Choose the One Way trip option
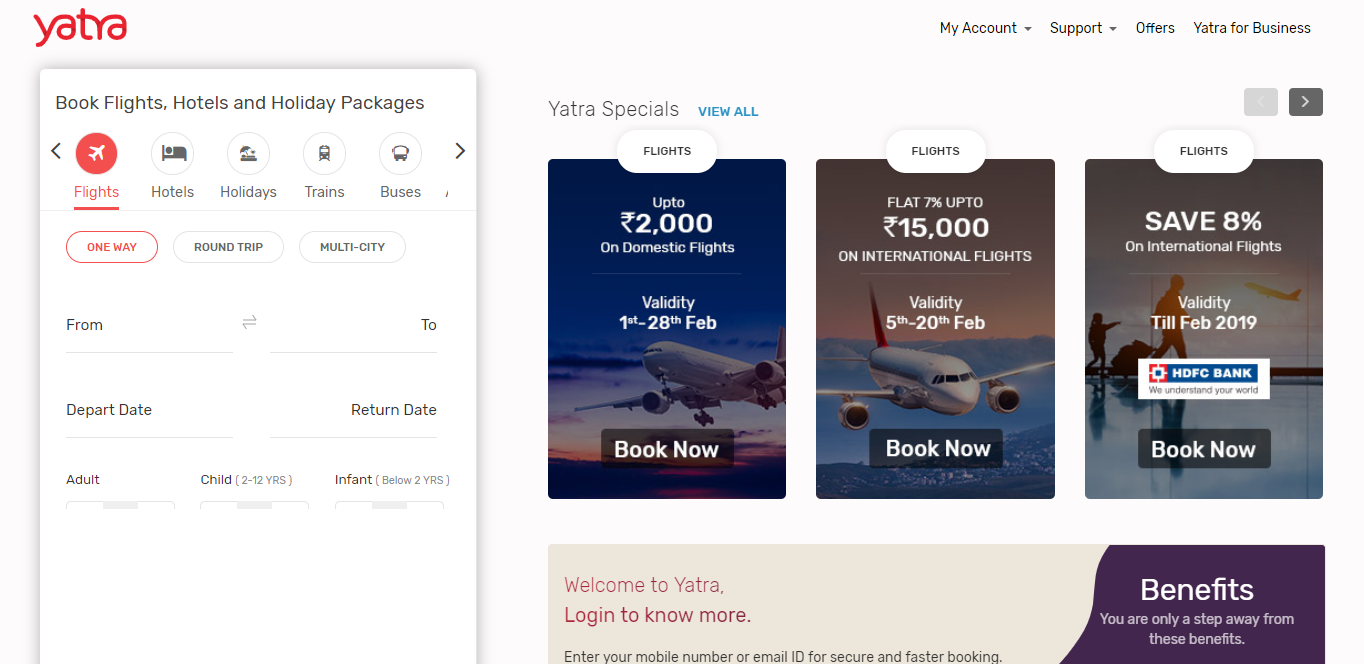1364x664 pixels. coord(112,247)
